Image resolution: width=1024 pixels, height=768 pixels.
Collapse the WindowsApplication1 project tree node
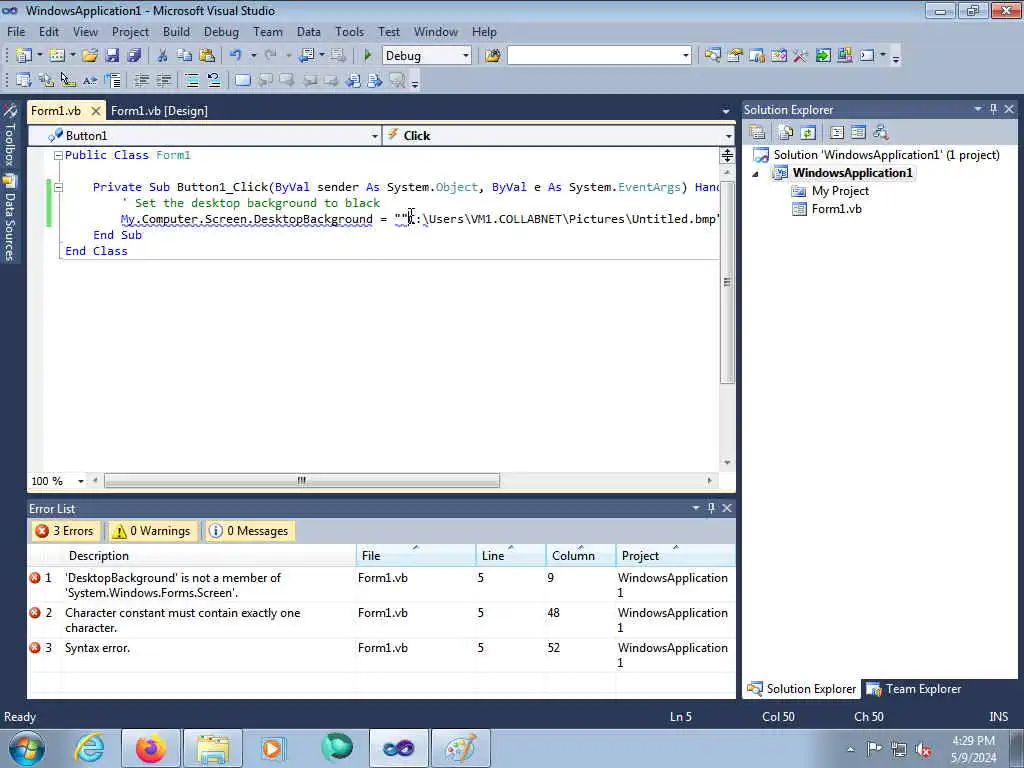click(x=756, y=174)
